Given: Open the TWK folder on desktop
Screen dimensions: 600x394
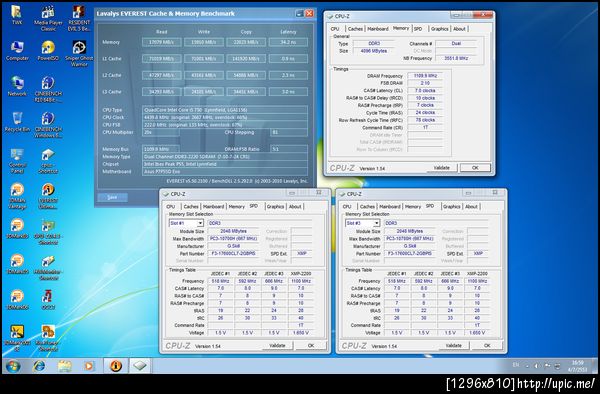Looking at the screenshot, I should (17, 15).
